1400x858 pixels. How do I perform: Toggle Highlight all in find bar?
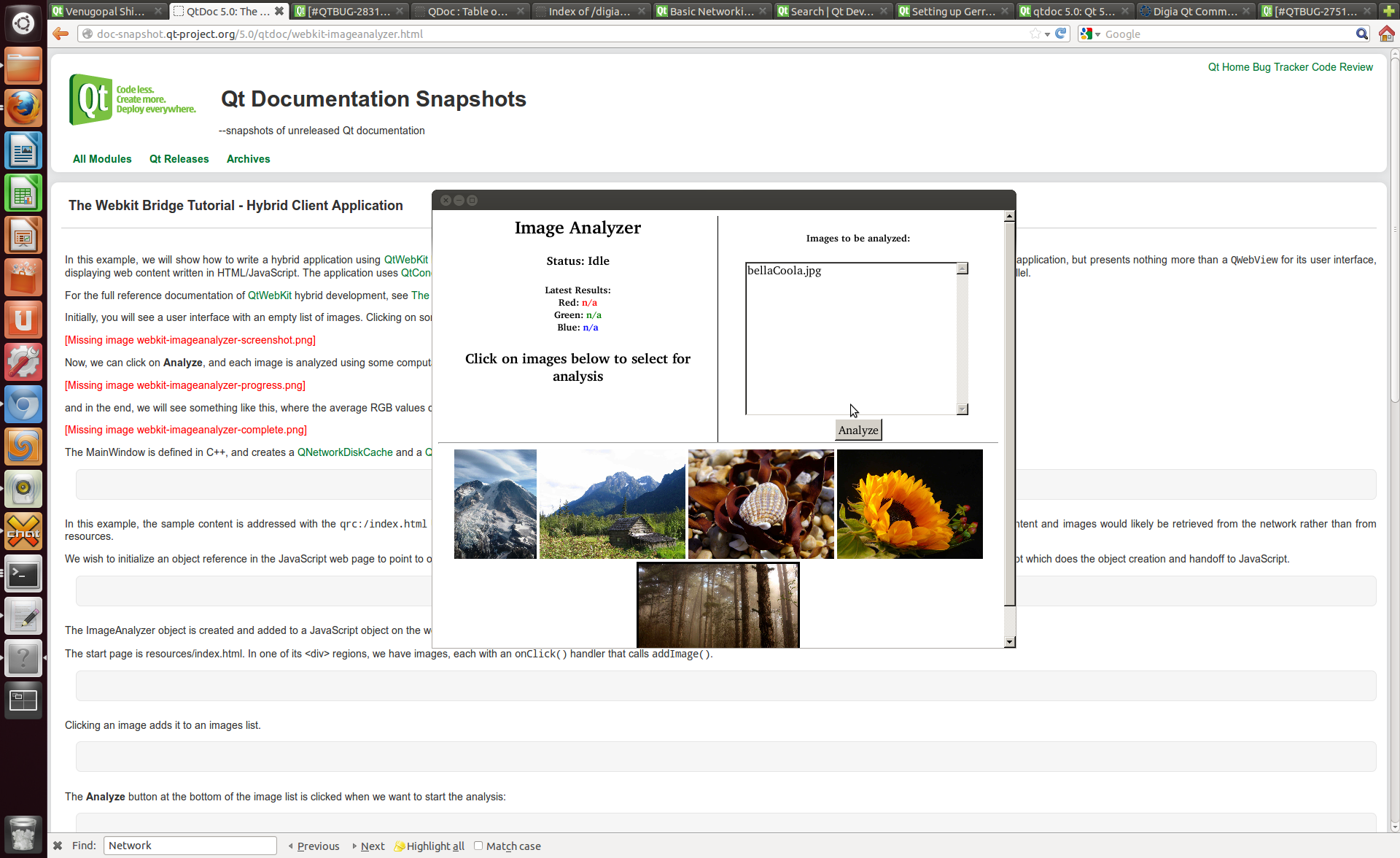pos(429,846)
